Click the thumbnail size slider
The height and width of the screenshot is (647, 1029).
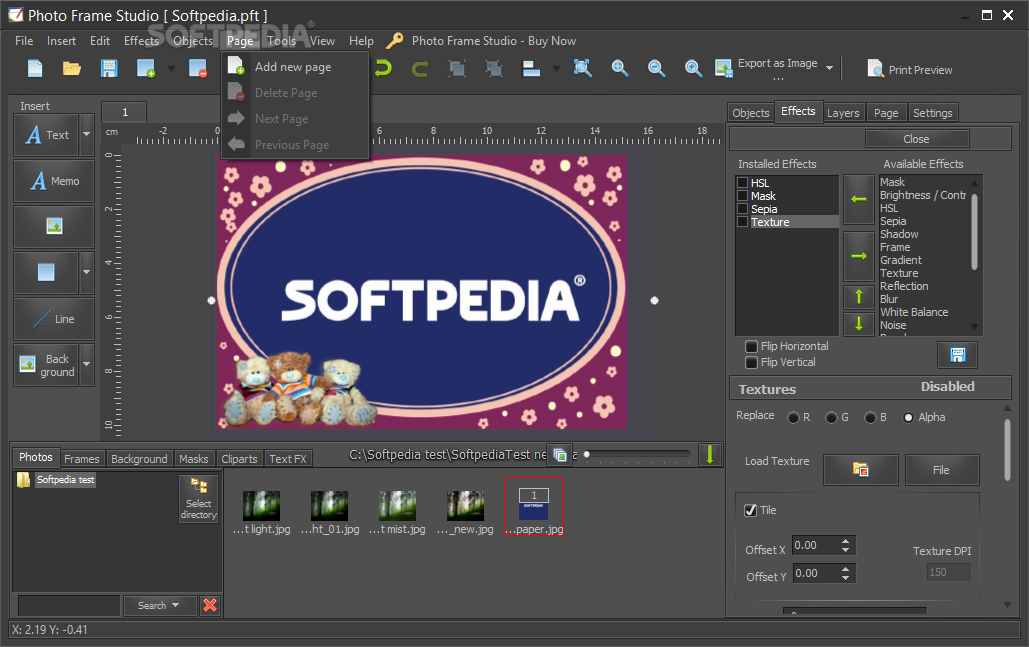tap(637, 454)
